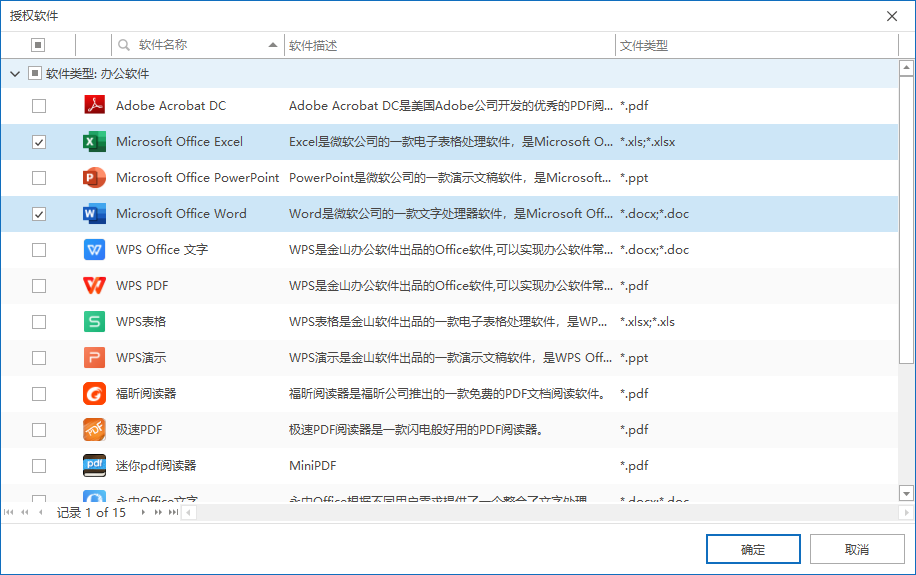Uncheck the Microsoft Office Excel checkbox
Image resolution: width=916 pixels, height=575 pixels.
pyautogui.click(x=39, y=143)
